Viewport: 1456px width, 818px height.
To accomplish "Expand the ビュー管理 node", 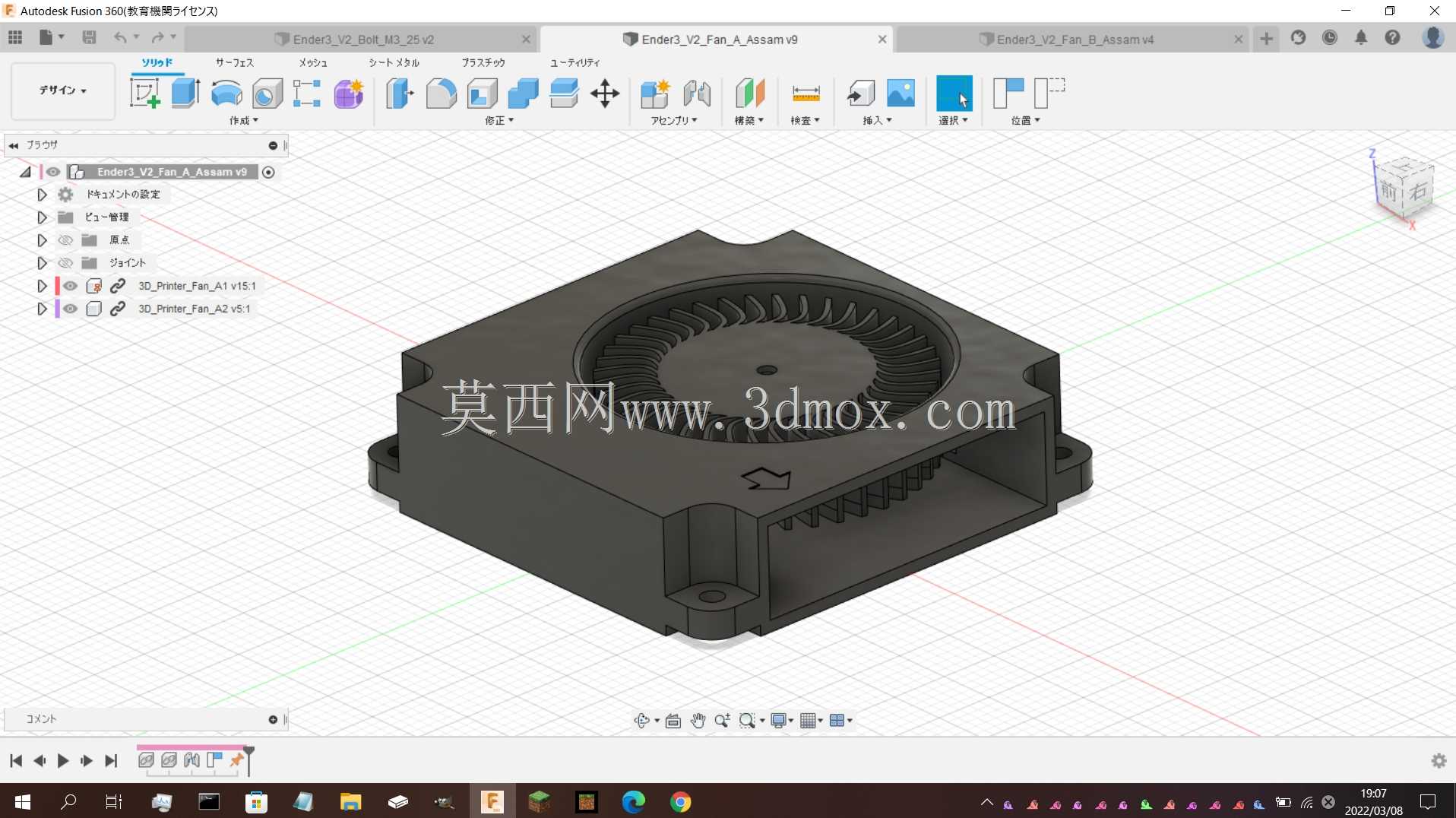I will point(43,217).
